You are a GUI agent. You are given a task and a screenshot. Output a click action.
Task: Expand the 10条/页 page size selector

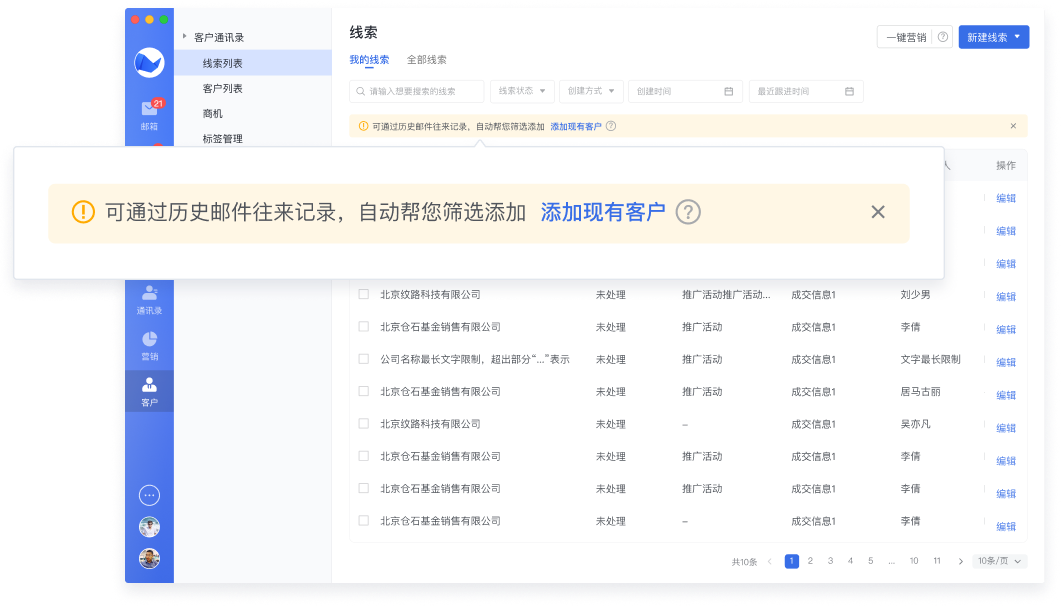click(x=1000, y=561)
